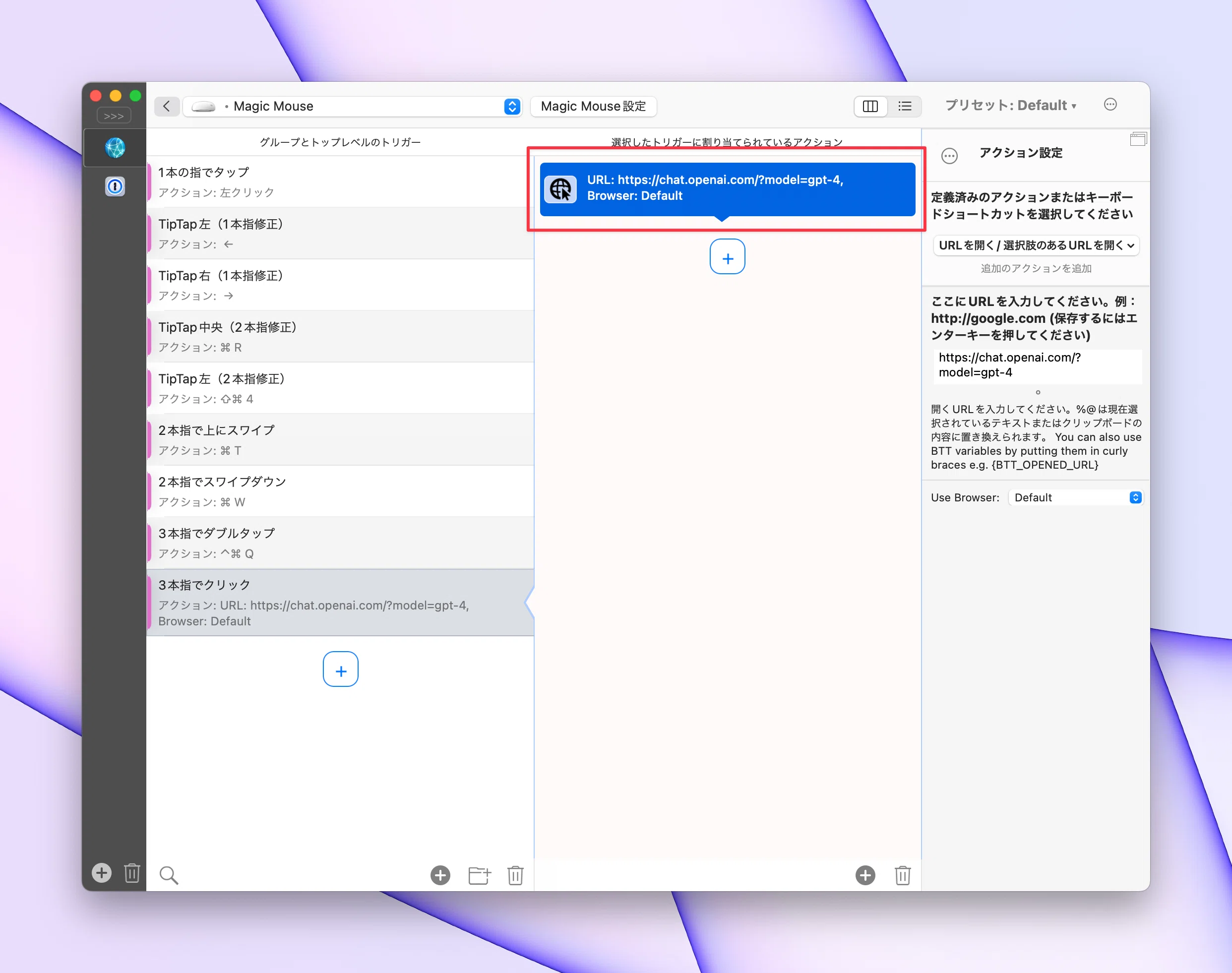The width and height of the screenshot is (1232, 973).
Task: Open the URLを開く action type dropdown
Action: [1036, 245]
